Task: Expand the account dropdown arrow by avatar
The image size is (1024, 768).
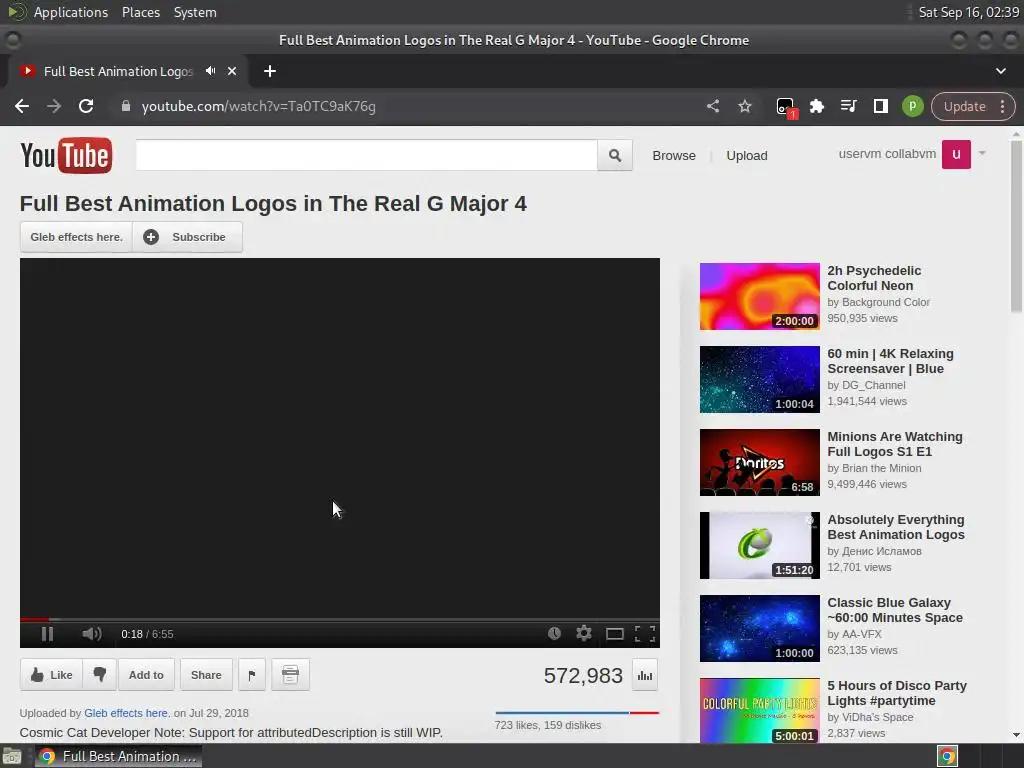Action: 982,153
